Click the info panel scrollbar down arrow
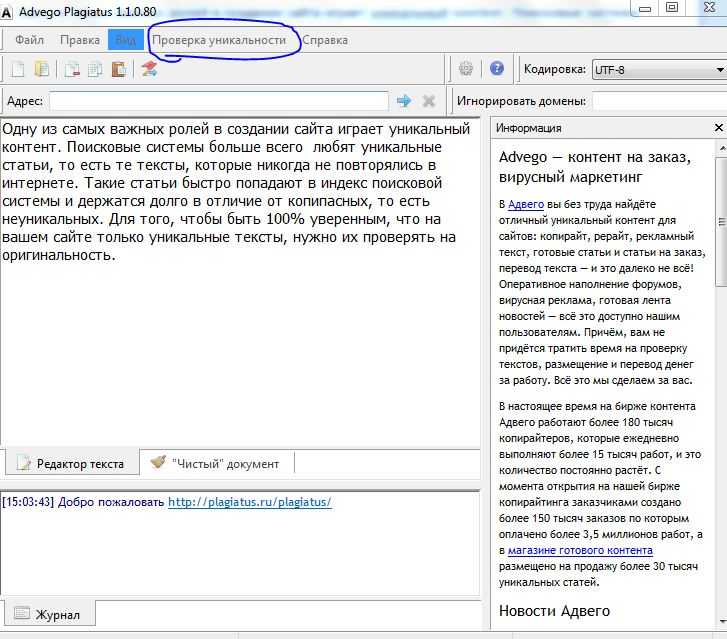 [721, 621]
